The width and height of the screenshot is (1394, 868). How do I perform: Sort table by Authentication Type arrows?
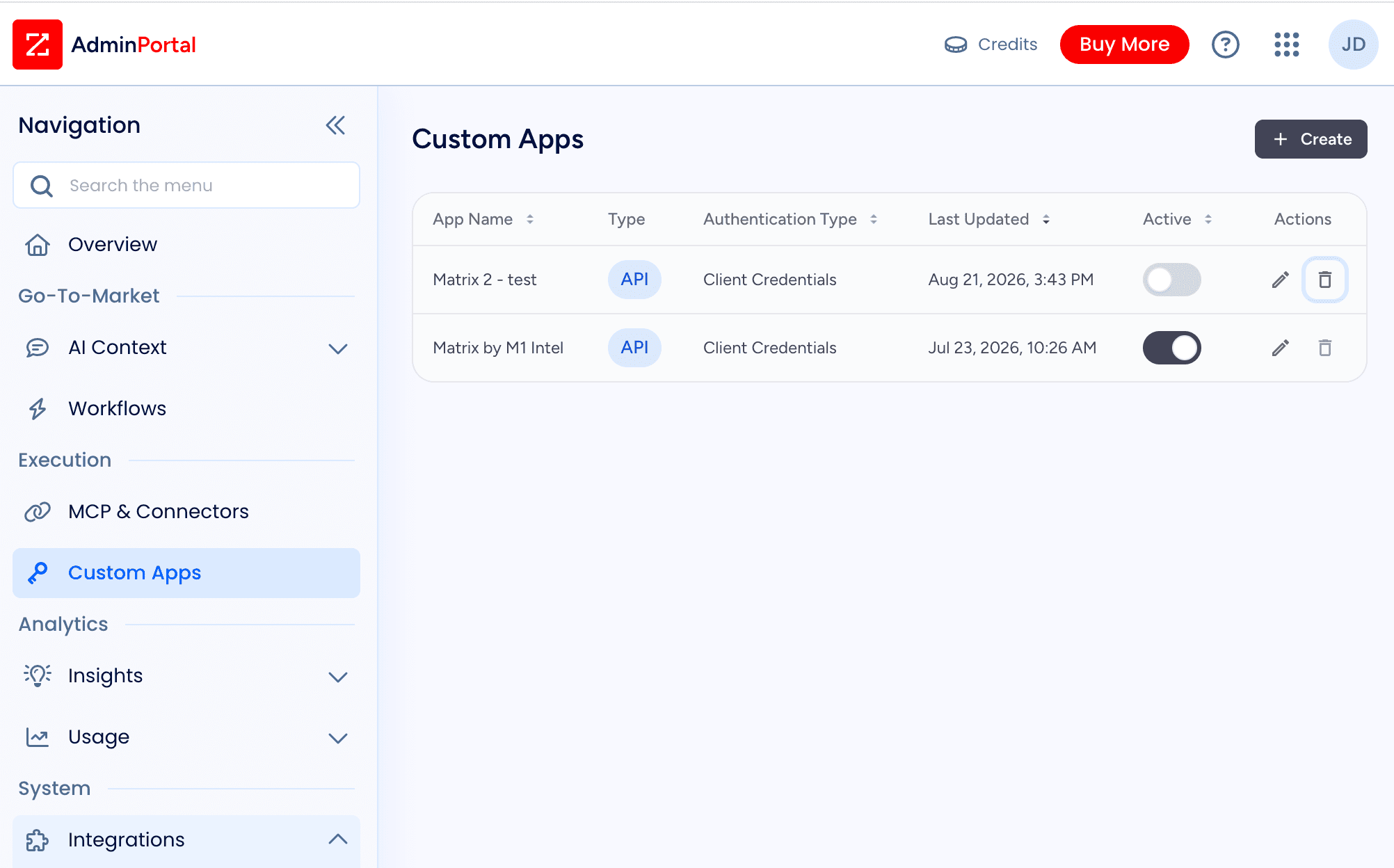pos(874,219)
